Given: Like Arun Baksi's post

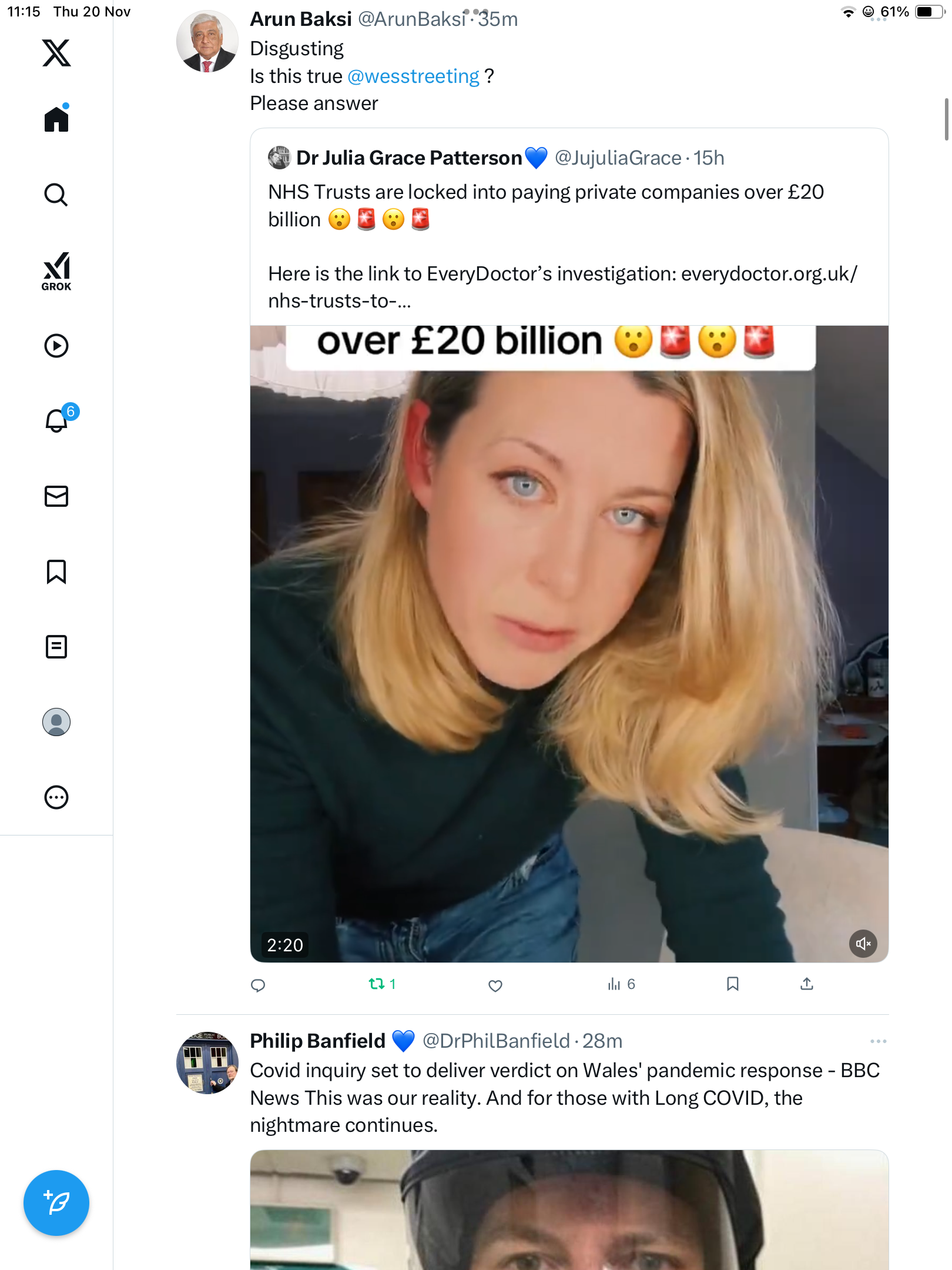Looking at the screenshot, I should [495, 985].
